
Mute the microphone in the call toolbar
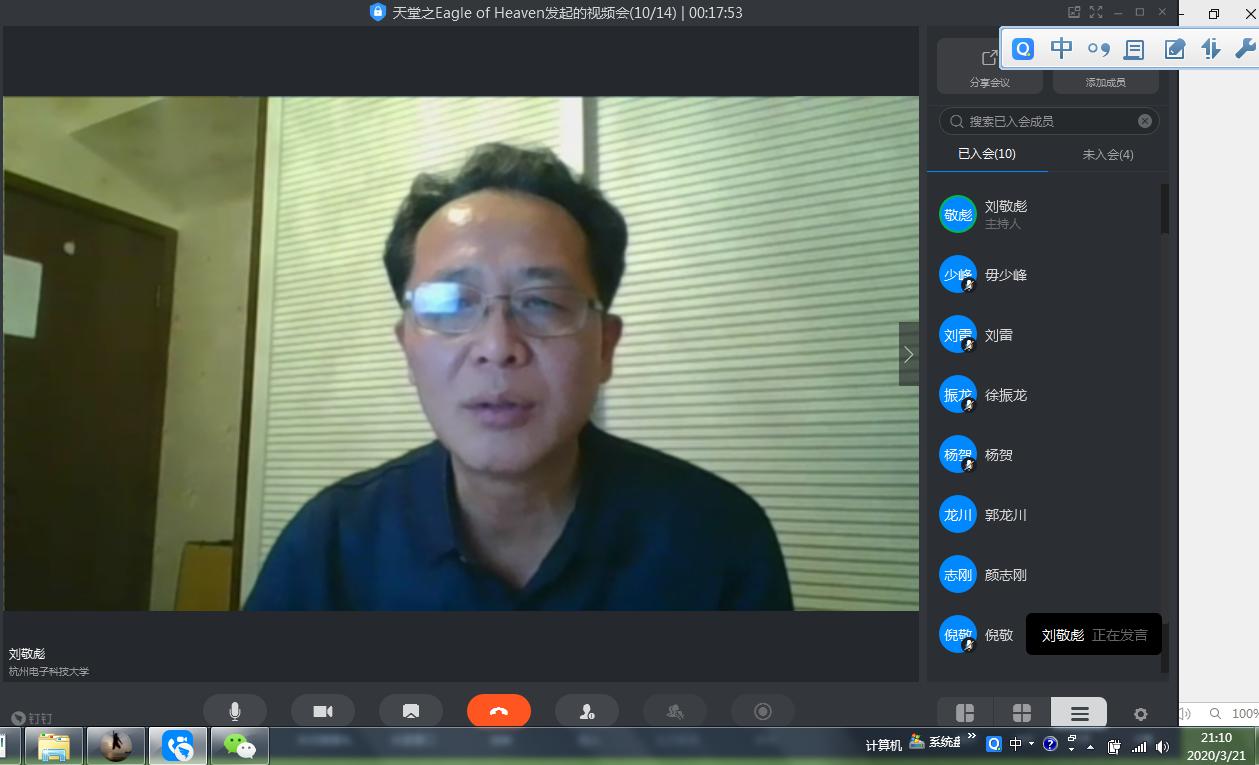235,711
